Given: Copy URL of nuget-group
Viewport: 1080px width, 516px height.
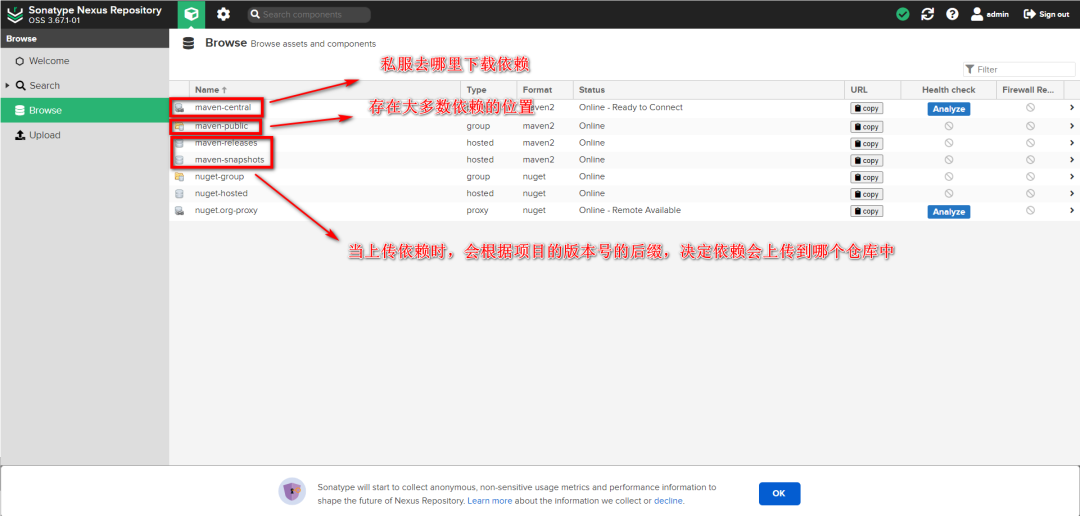Looking at the screenshot, I should [x=866, y=177].
